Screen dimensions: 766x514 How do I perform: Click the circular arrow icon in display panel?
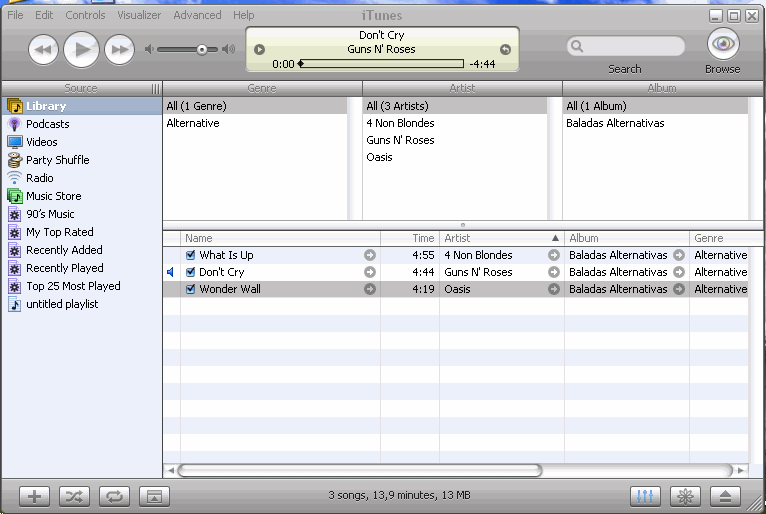(506, 49)
